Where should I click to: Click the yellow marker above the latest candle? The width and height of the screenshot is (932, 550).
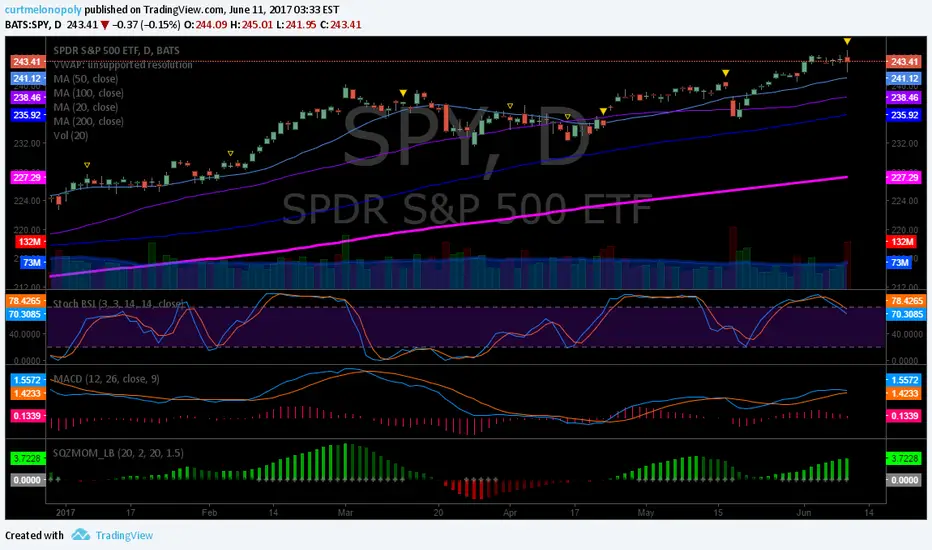click(847, 41)
